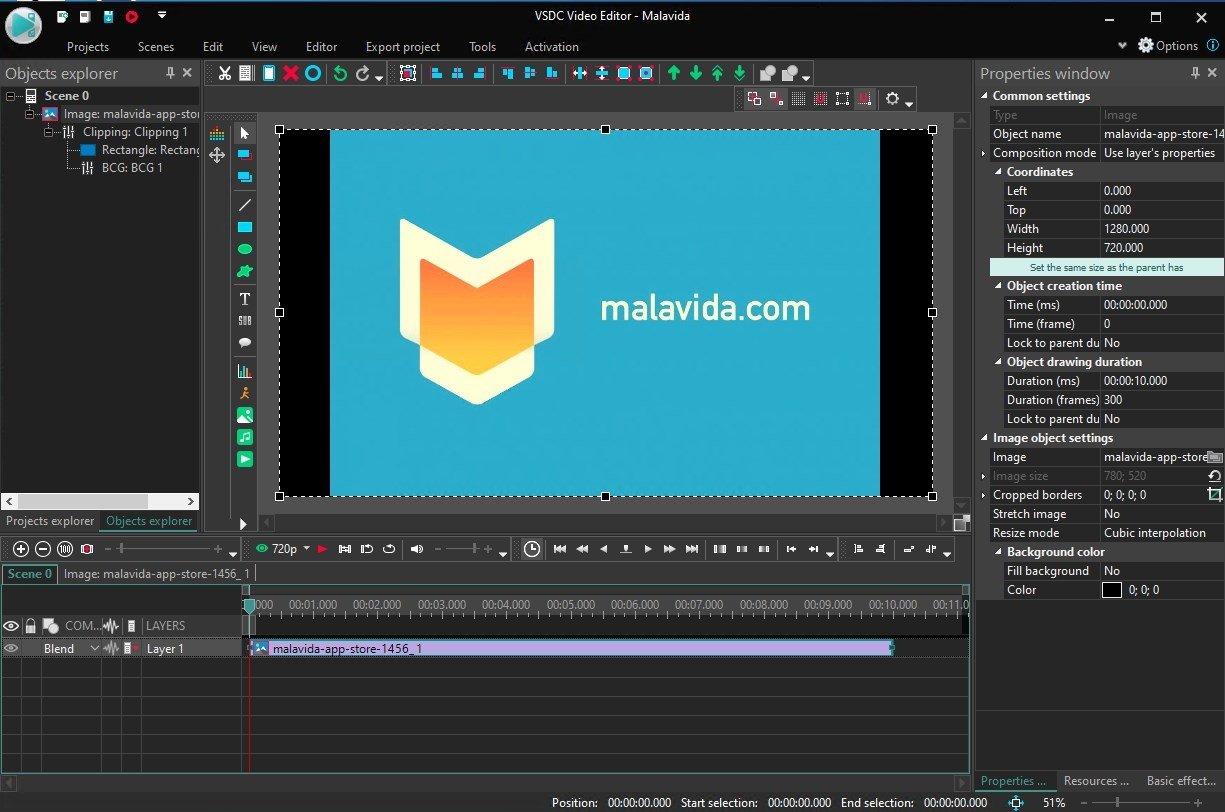The width and height of the screenshot is (1225, 812).
Task: Insert a Subtitle (SUB) object
Action: pos(245,320)
